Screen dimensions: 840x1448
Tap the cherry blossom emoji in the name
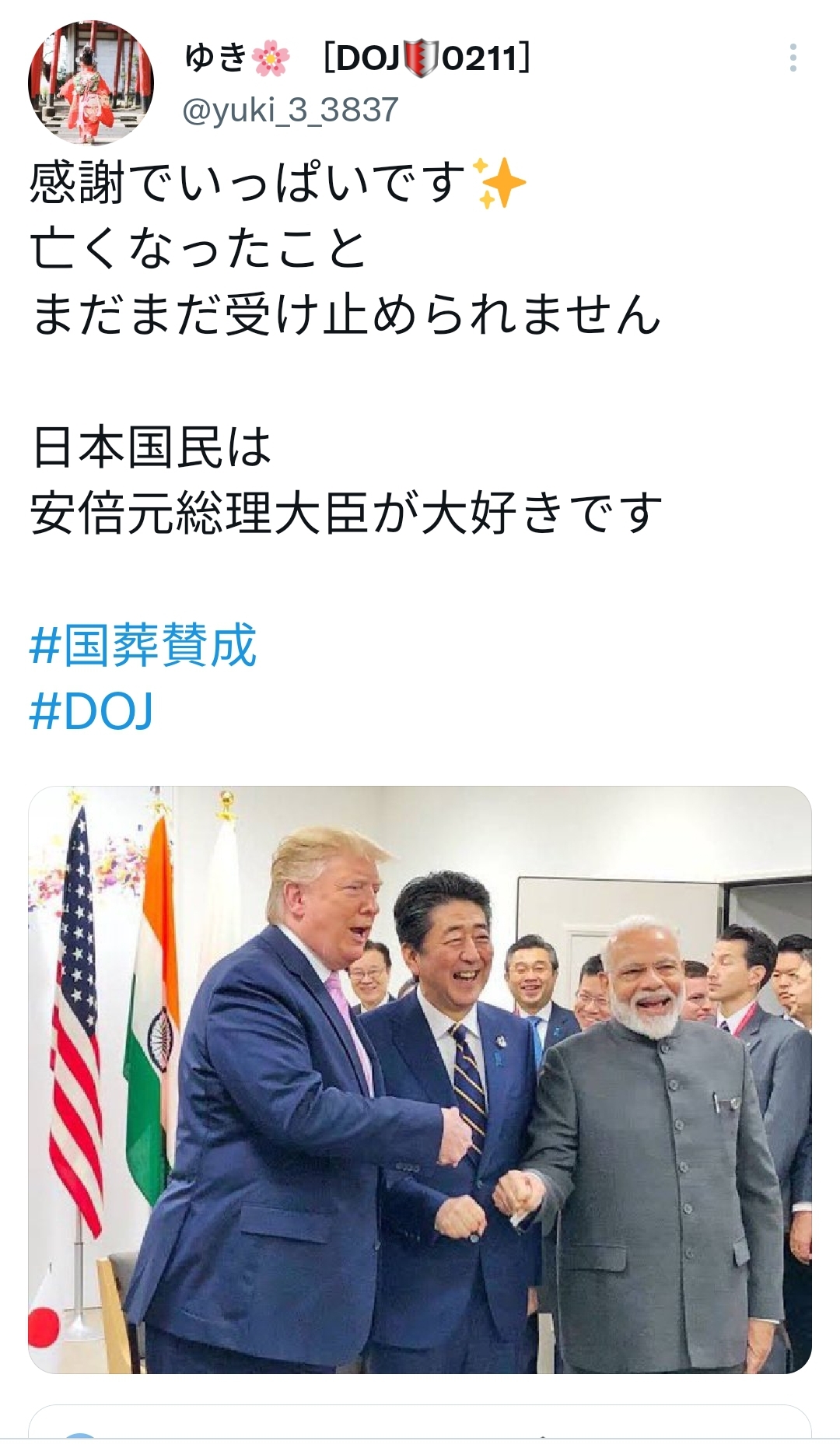[x=271, y=58]
